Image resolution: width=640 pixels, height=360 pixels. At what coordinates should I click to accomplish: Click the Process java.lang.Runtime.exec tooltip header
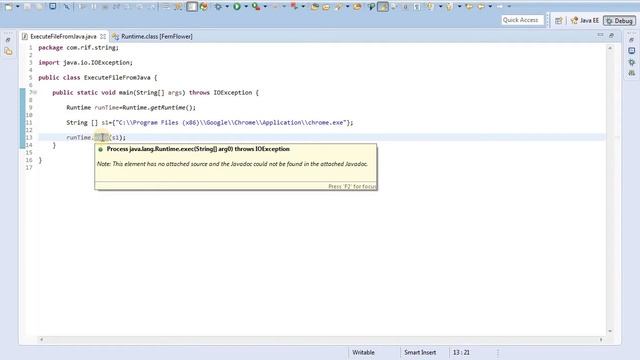tap(198, 149)
